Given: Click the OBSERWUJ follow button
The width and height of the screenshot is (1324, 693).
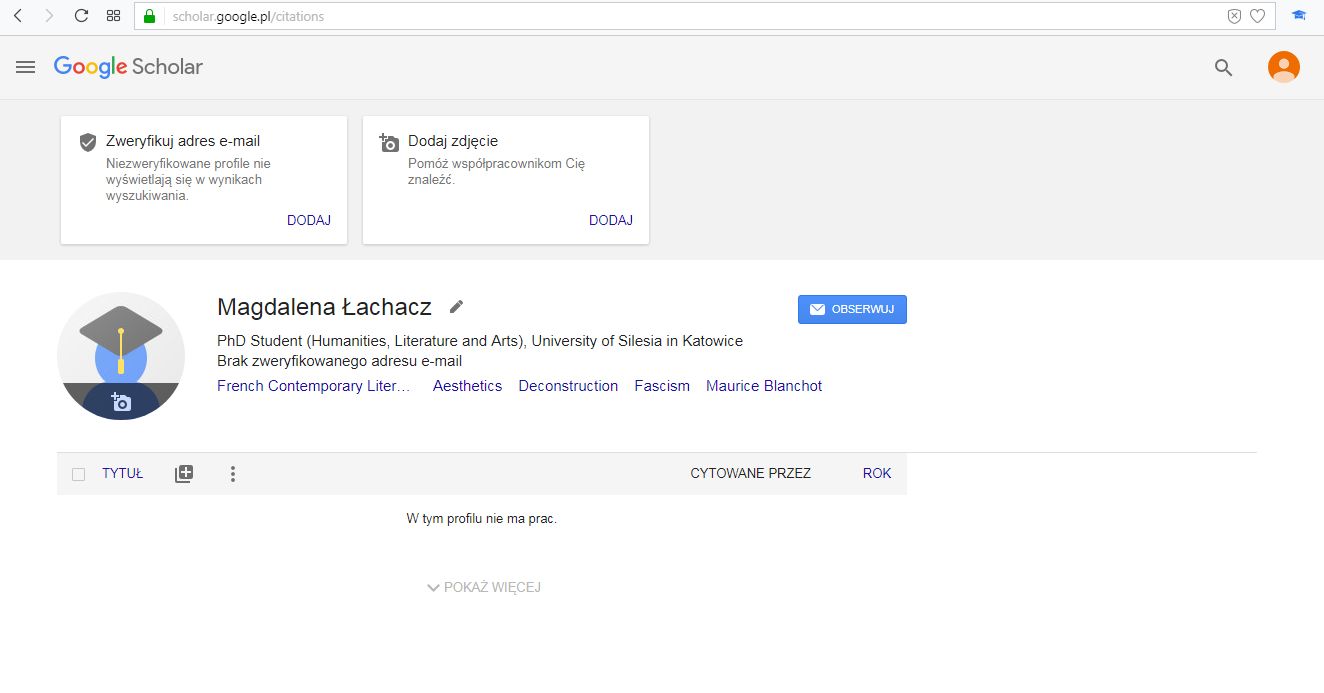Looking at the screenshot, I should click(x=852, y=310).
